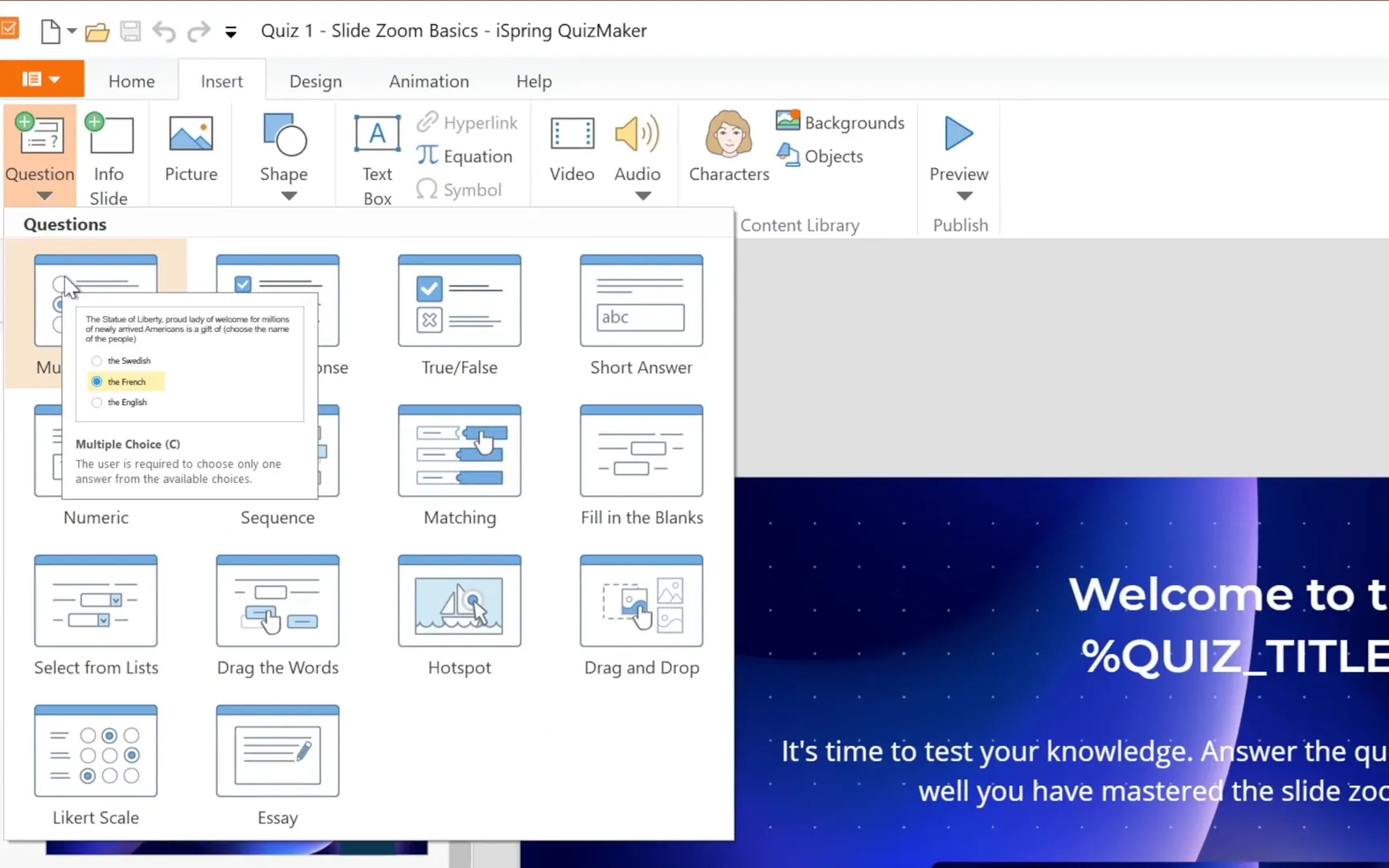Screen dimensions: 1389x868
Task: Click the Preview play icon
Action: pos(959,133)
